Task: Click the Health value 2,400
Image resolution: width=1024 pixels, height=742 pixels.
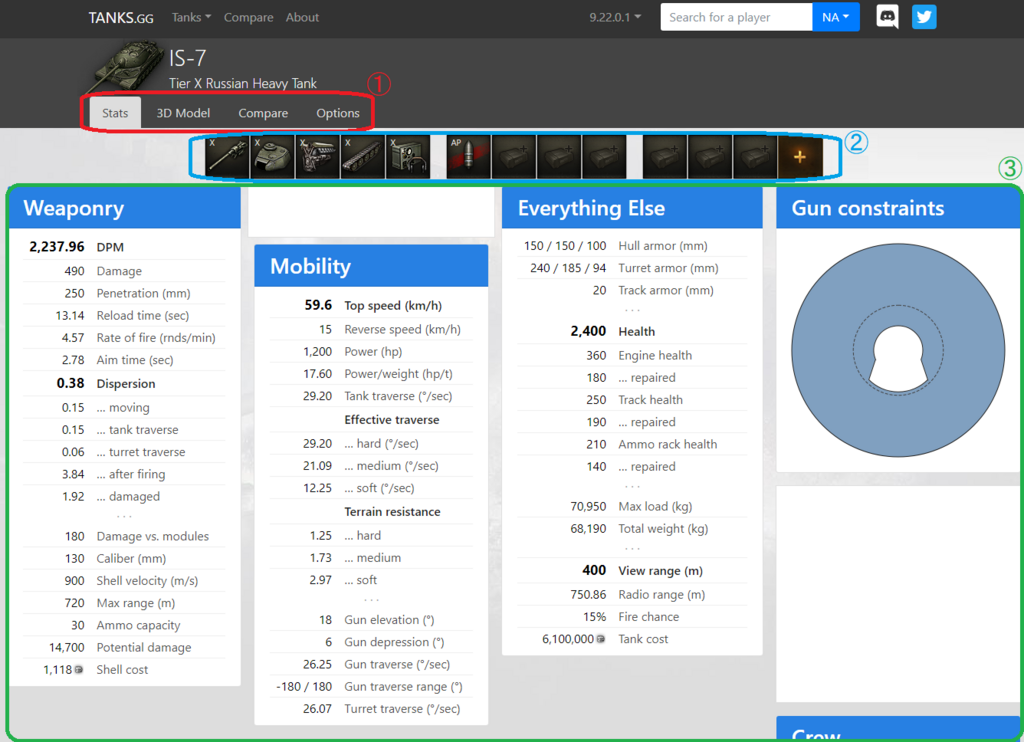Action: (588, 331)
